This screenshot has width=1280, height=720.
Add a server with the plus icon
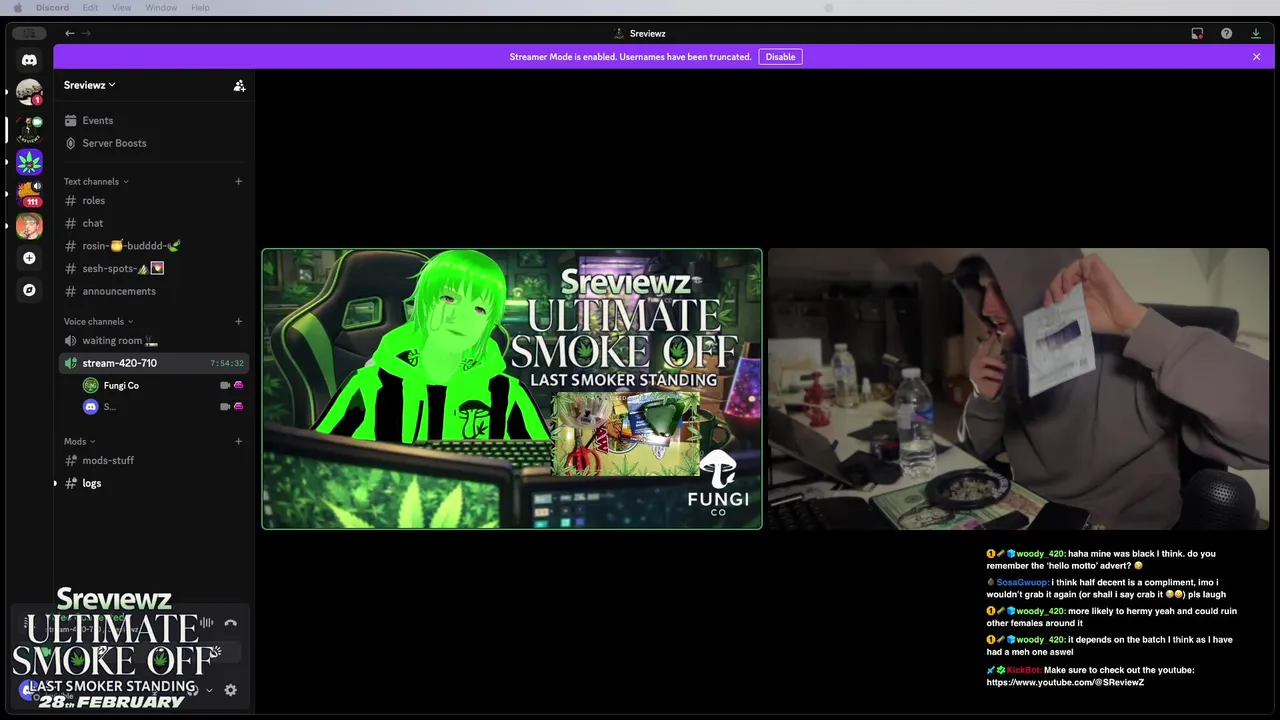pyautogui.click(x=29, y=258)
